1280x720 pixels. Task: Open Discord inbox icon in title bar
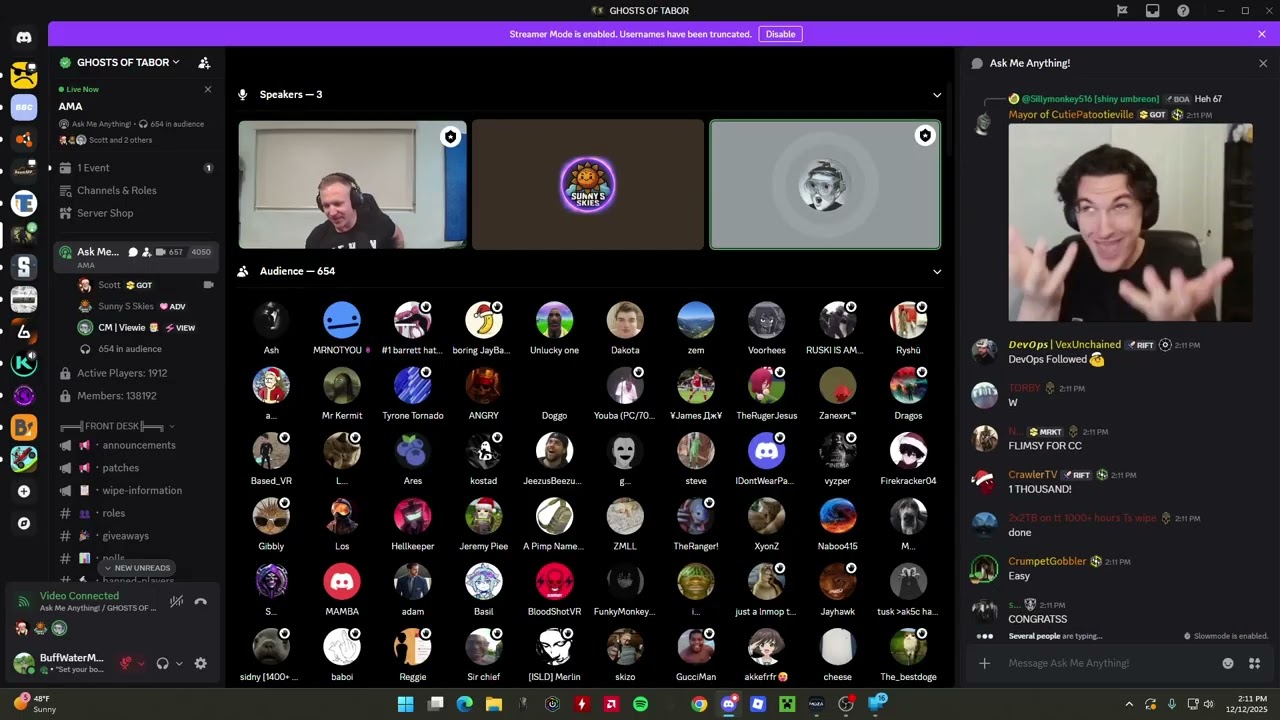click(x=1152, y=11)
